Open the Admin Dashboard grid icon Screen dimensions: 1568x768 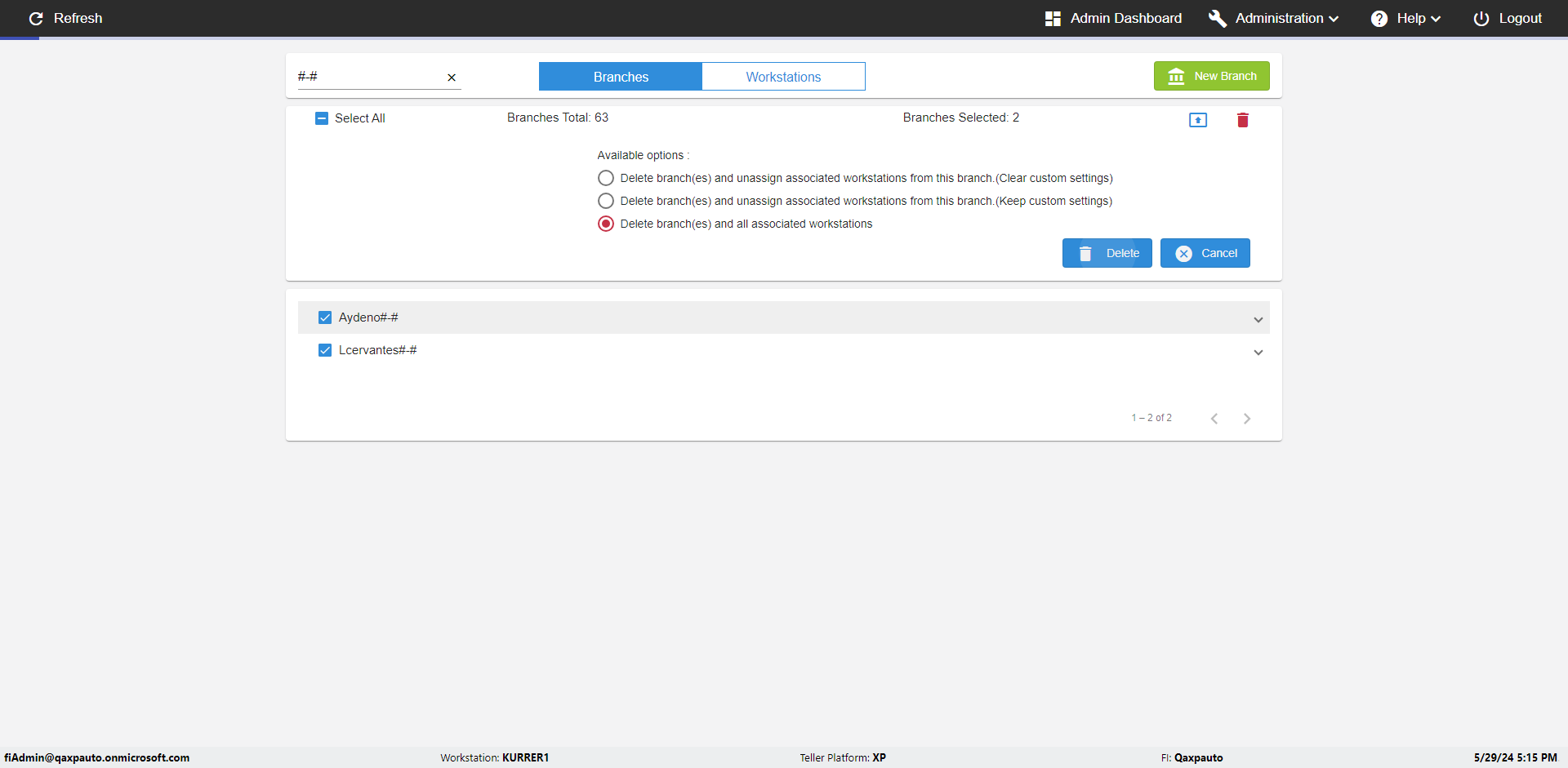pyautogui.click(x=1053, y=18)
